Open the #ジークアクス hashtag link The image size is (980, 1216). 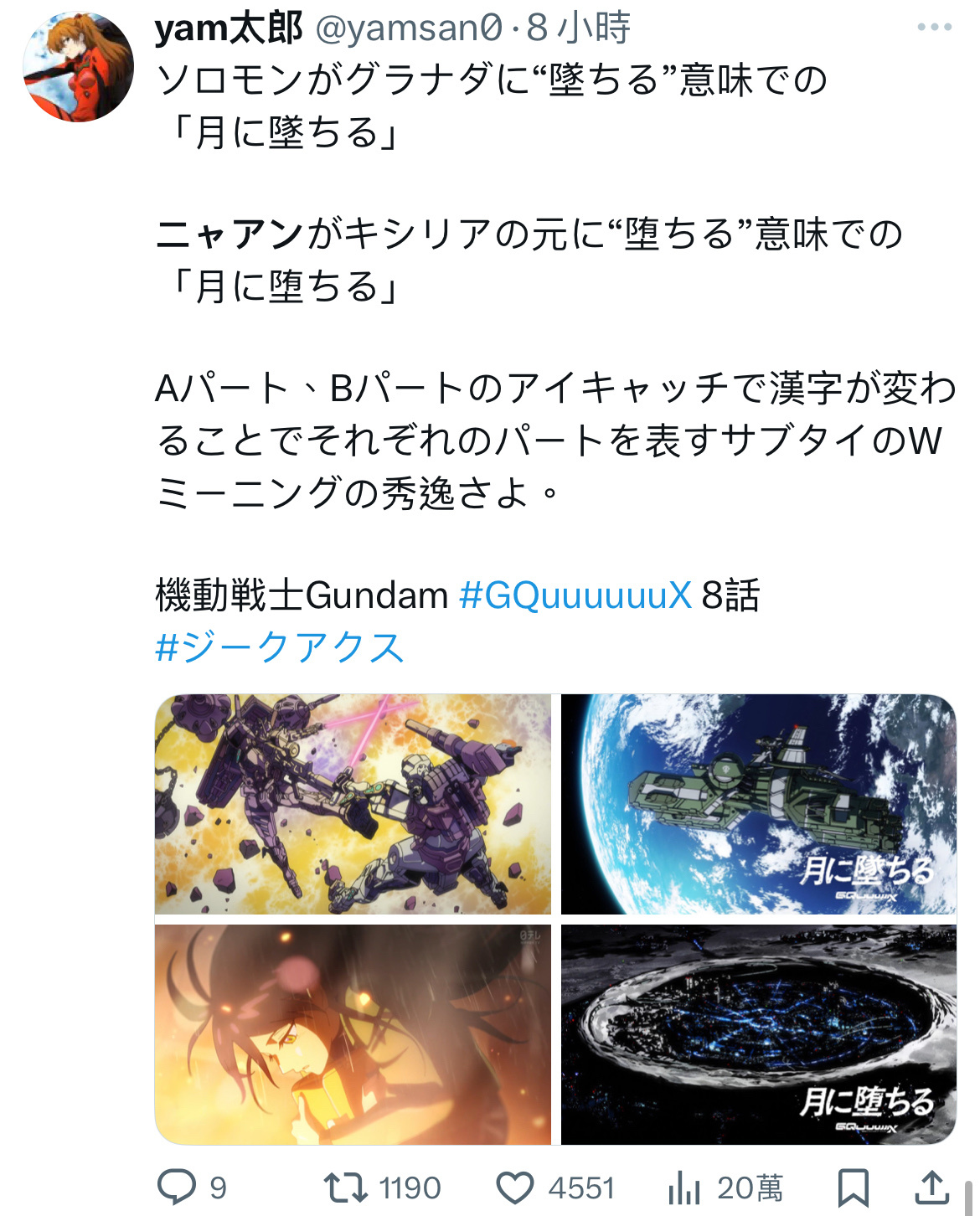281,647
